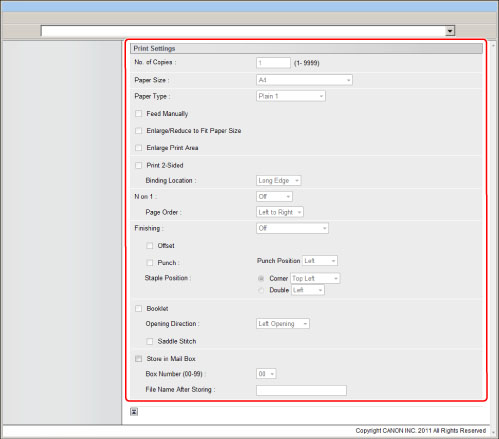499x439 pixels.
Task: Check the Enlarge Print Area option
Action: (139, 148)
